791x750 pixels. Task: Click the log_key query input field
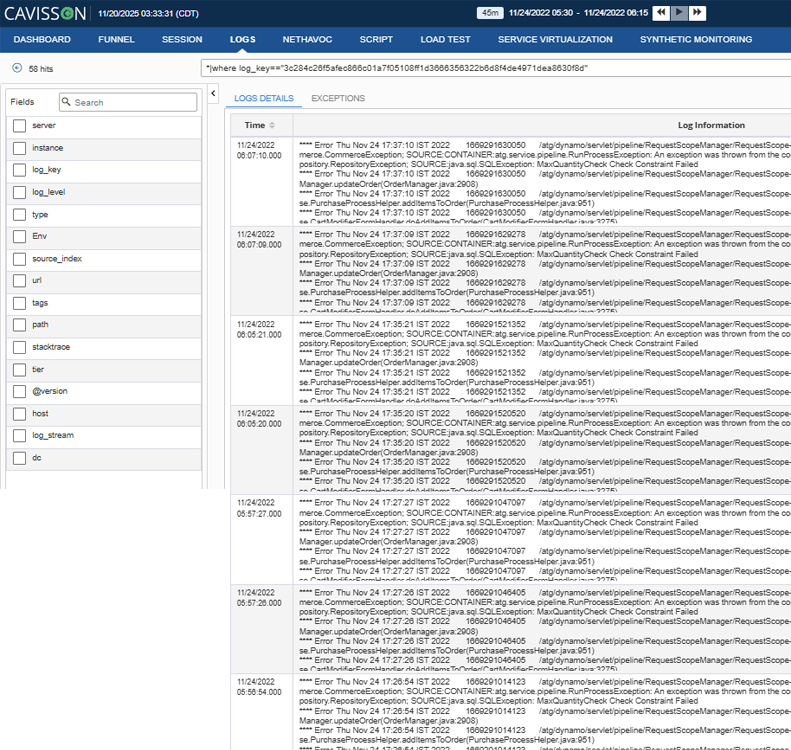tap(496, 68)
